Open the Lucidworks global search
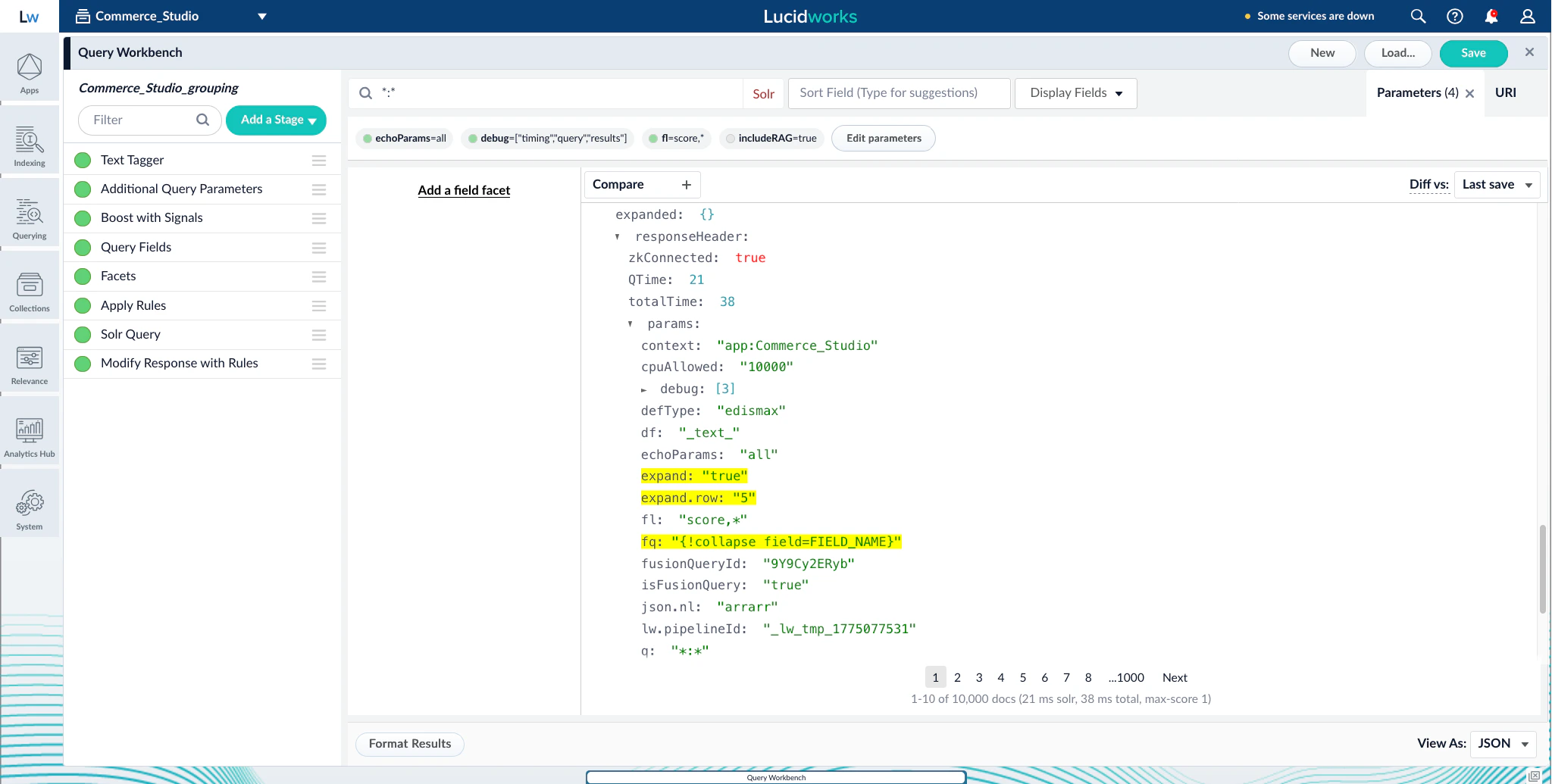This screenshot has width=1552, height=784. click(1417, 15)
